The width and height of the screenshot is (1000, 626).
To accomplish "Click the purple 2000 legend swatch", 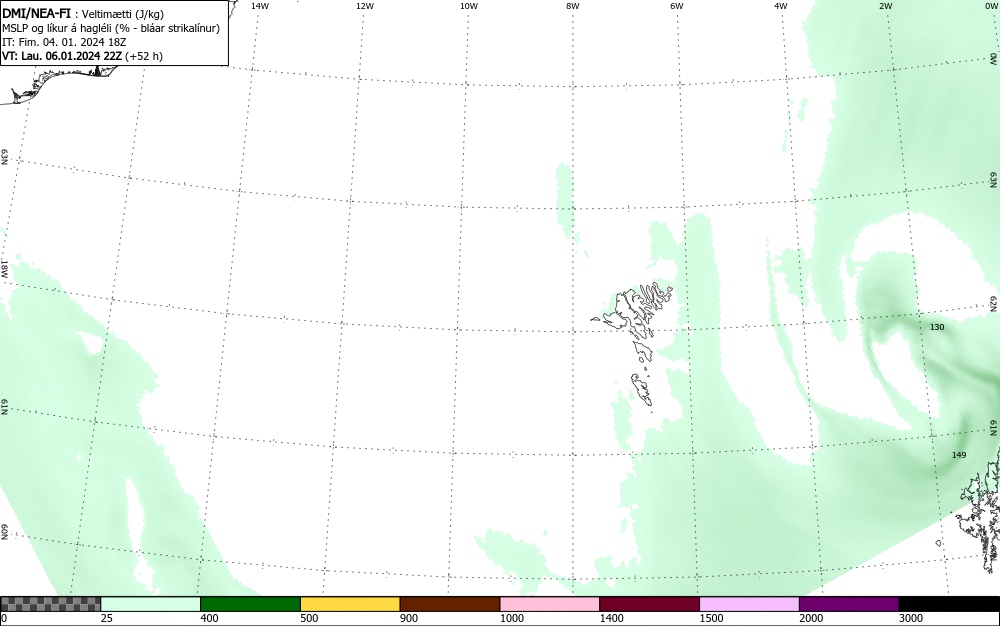I will pos(849,604).
